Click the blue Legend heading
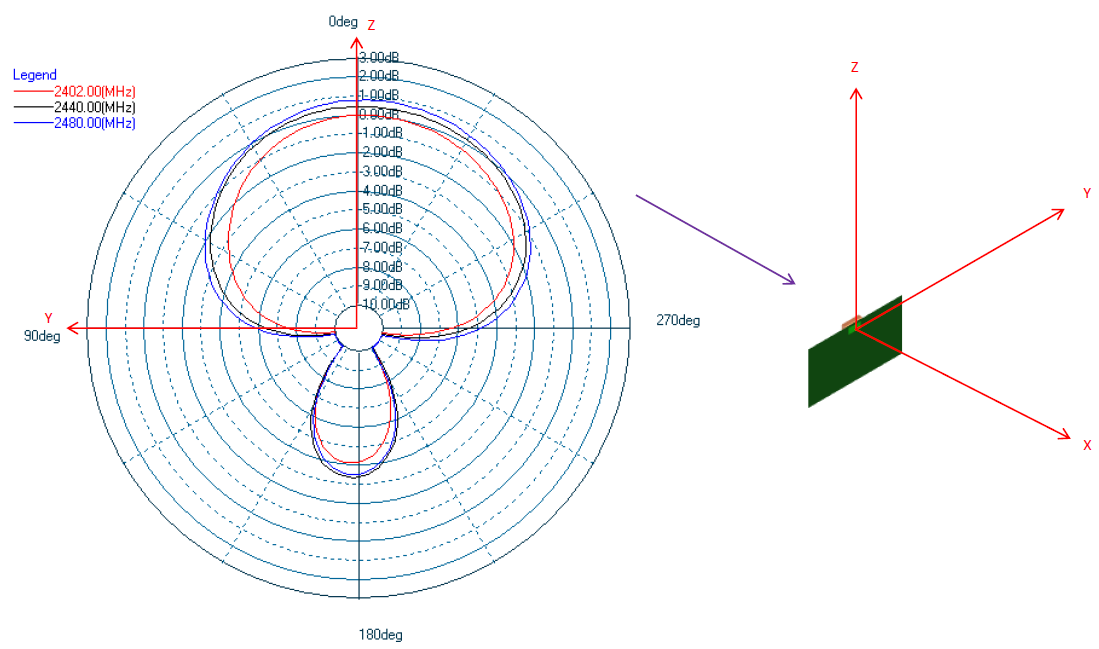This screenshot has height=649, width=1099. pyautogui.click(x=34, y=75)
